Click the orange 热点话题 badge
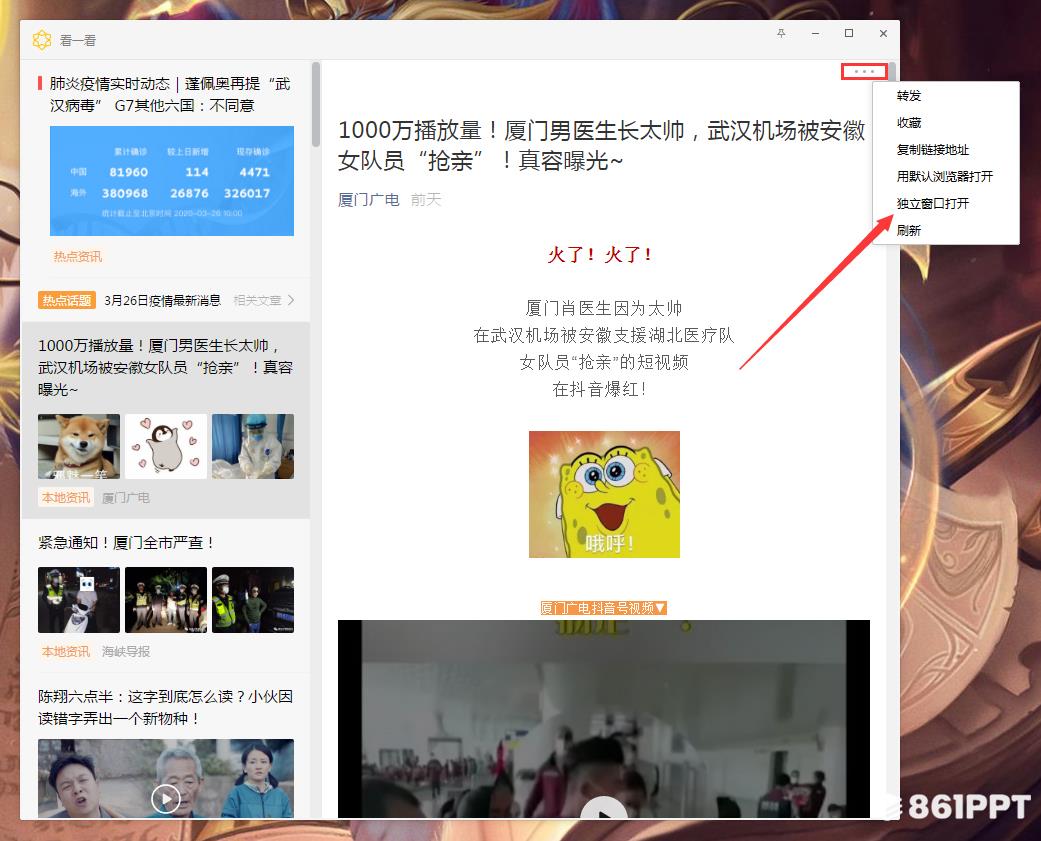The width and height of the screenshot is (1041, 841). click(x=67, y=300)
